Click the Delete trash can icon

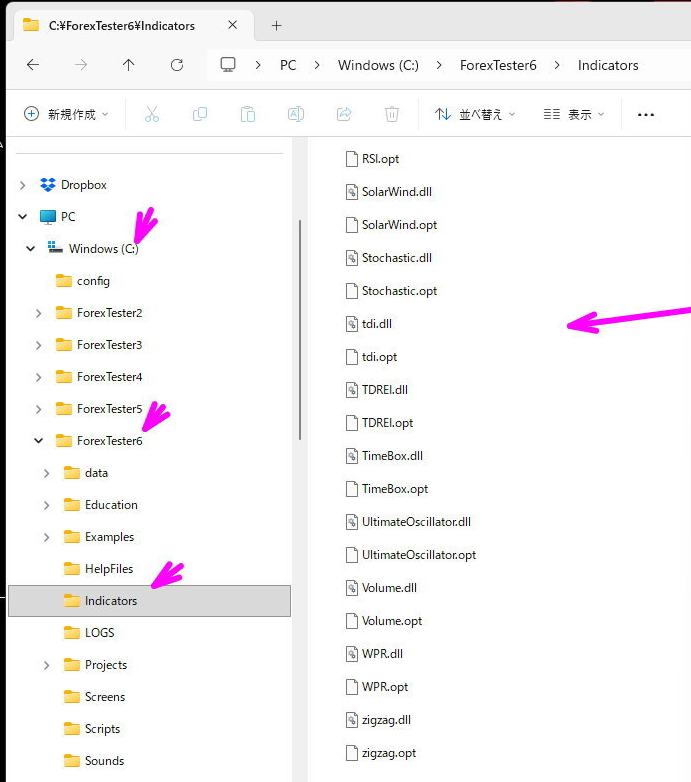392,115
